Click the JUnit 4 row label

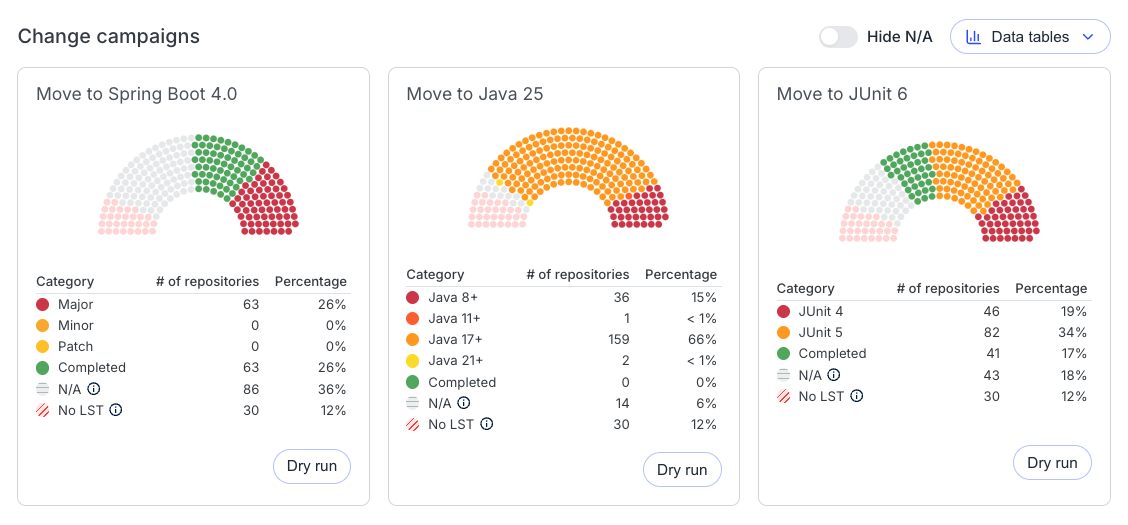(x=821, y=311)
